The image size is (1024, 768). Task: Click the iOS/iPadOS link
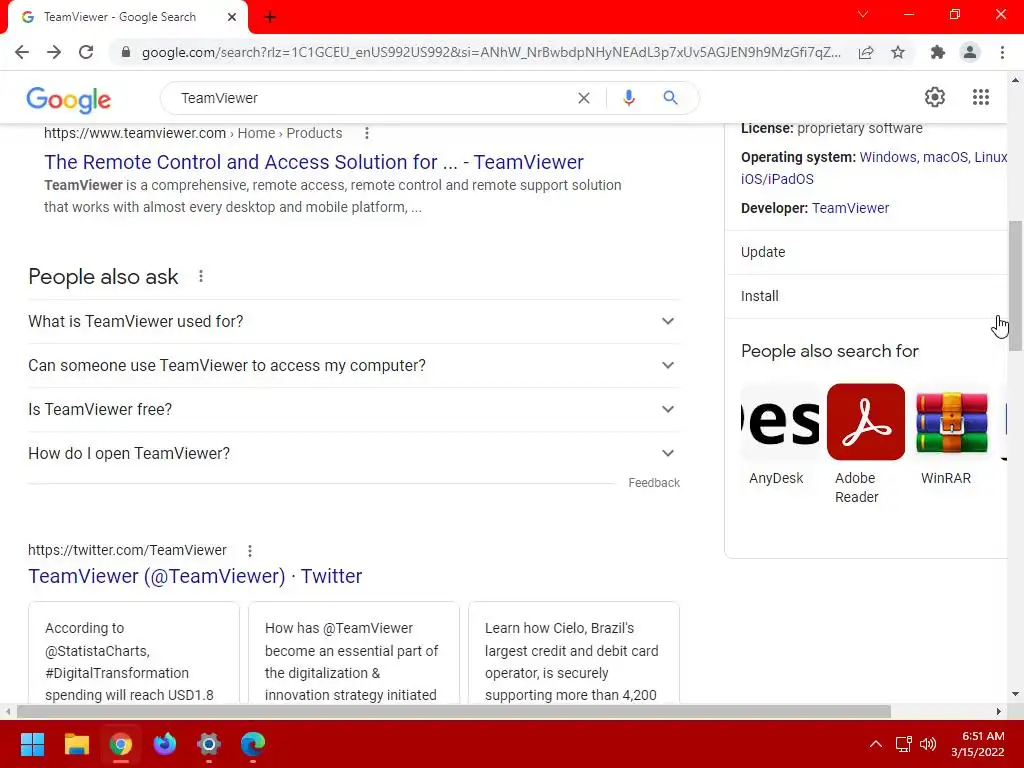777,179
